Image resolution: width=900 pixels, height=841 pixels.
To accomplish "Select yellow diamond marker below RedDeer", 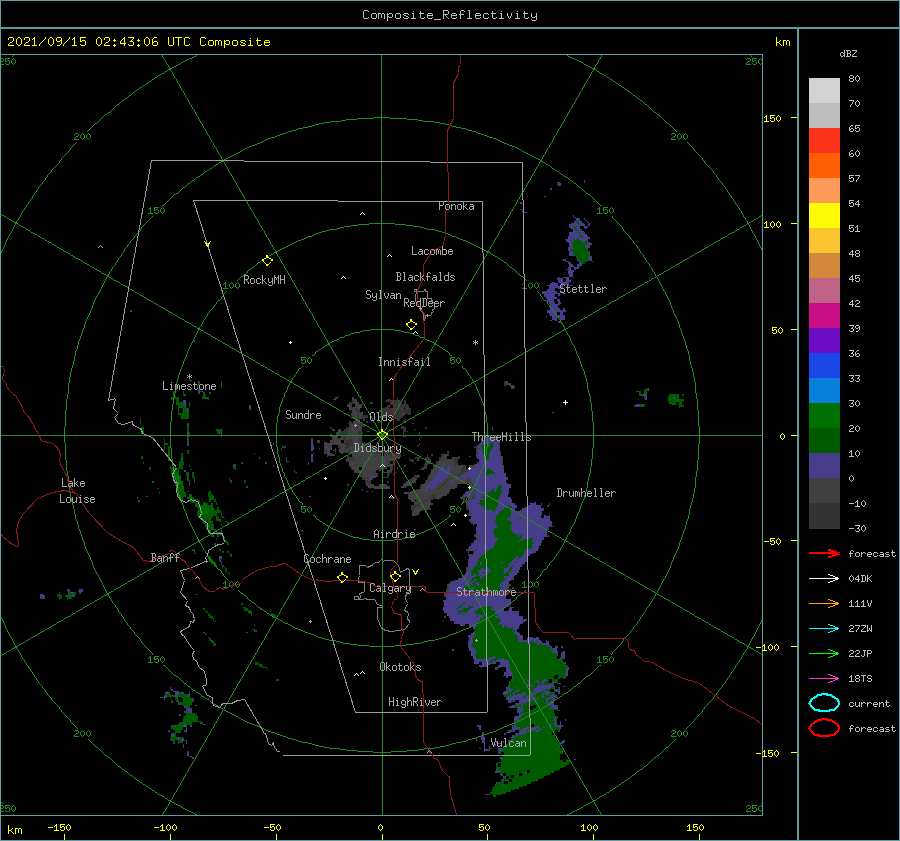I will tap(412, 325).
